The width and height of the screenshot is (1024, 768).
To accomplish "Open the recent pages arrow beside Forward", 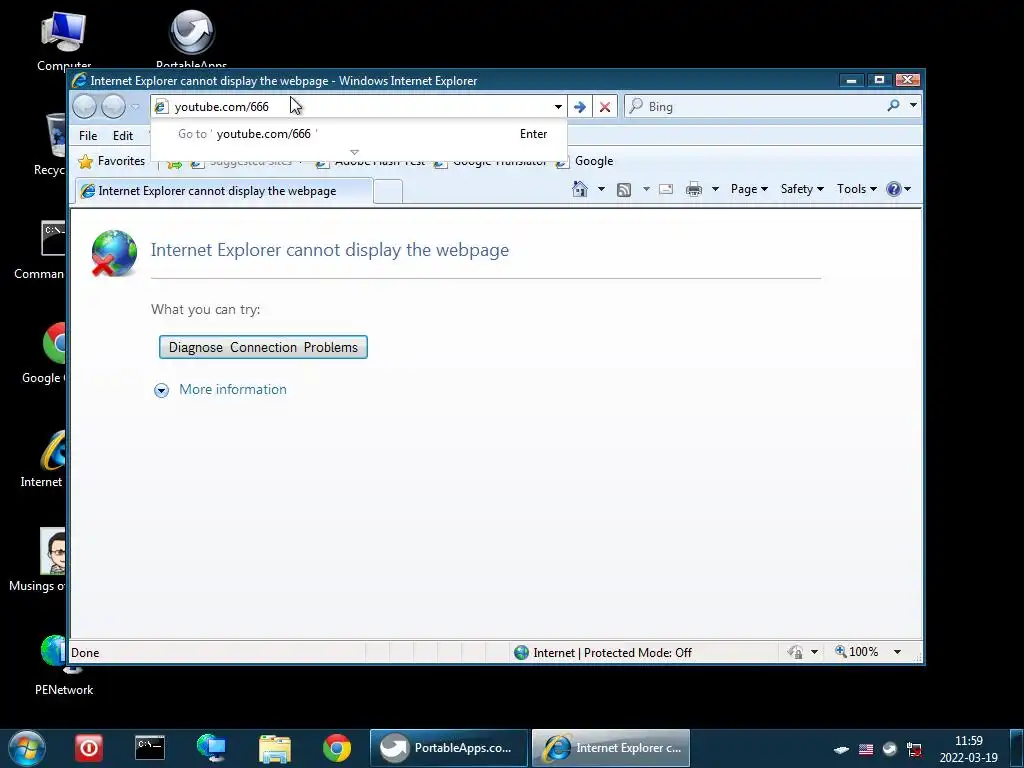I will [135, 106].
